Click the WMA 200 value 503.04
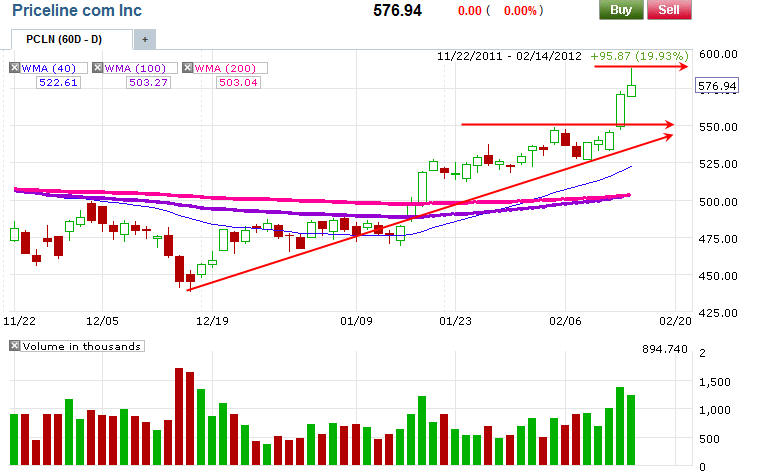The image size is (758, 474). tap(238, 83)
